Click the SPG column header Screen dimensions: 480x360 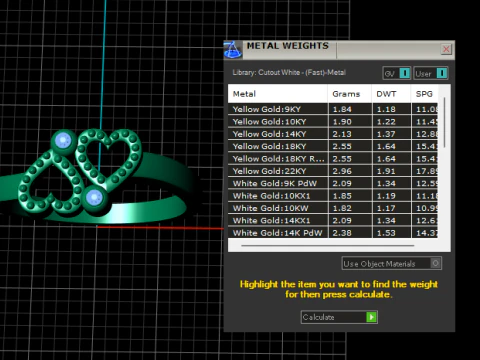point(424,94)
